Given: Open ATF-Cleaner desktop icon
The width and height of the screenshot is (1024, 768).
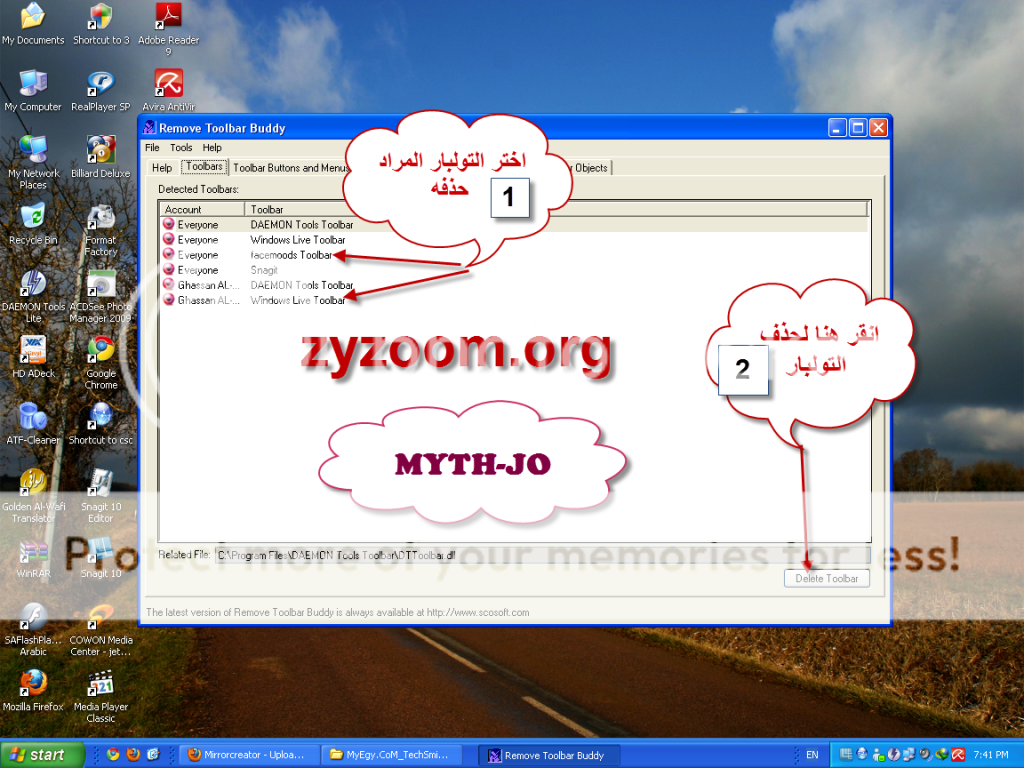Looking at the screenshot, I should [33, 423].
